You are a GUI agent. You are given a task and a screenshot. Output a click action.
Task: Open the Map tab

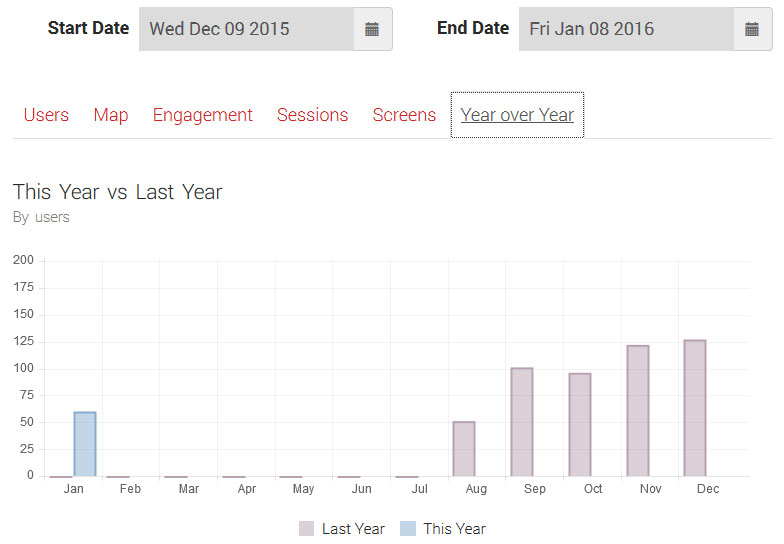pyautogui.click(x=111, y=115)
